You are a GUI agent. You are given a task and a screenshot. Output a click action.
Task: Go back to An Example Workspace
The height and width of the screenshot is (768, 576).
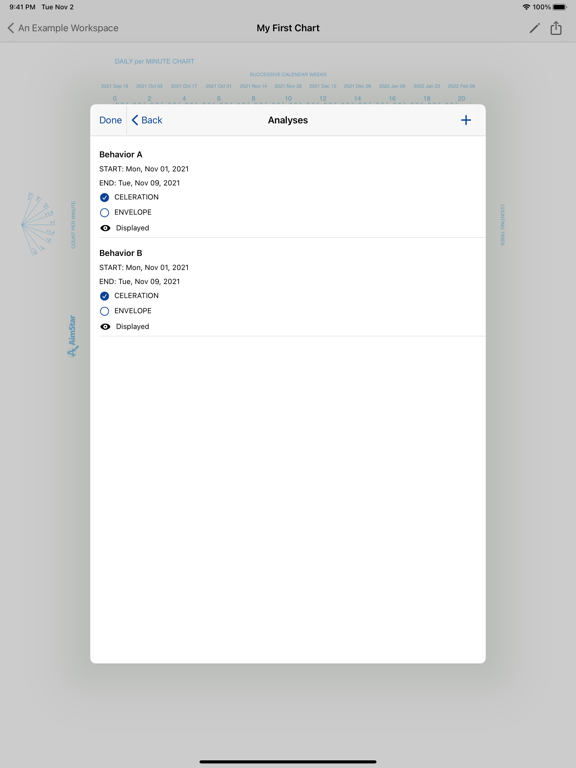pyautogui.click(x=63, y=28)
